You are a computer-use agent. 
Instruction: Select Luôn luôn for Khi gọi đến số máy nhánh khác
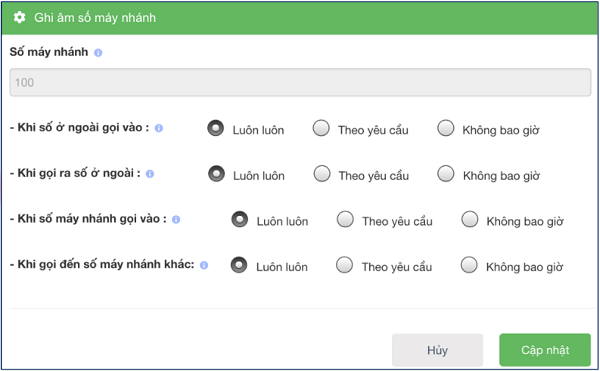coord(239,265)
